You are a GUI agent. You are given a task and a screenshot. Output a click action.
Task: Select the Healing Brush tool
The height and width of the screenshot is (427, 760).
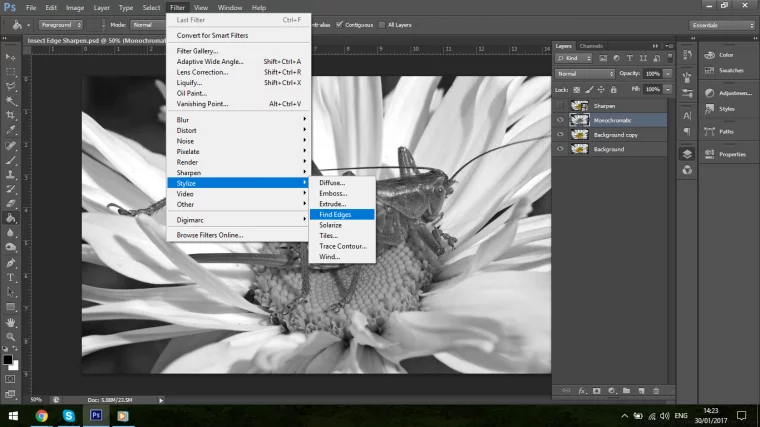[10, 145]
